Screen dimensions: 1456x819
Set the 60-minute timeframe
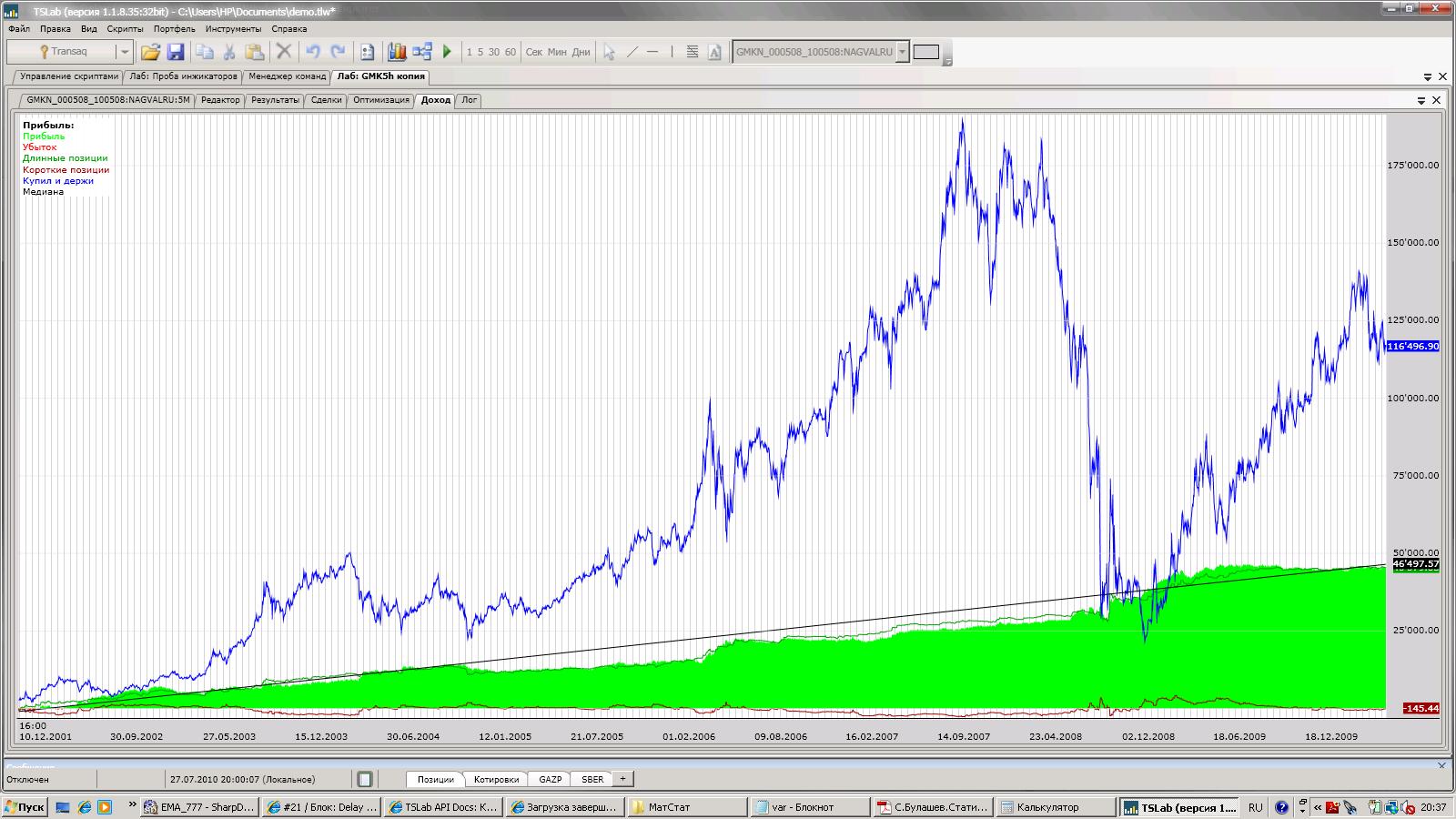[x=511, y=52]
